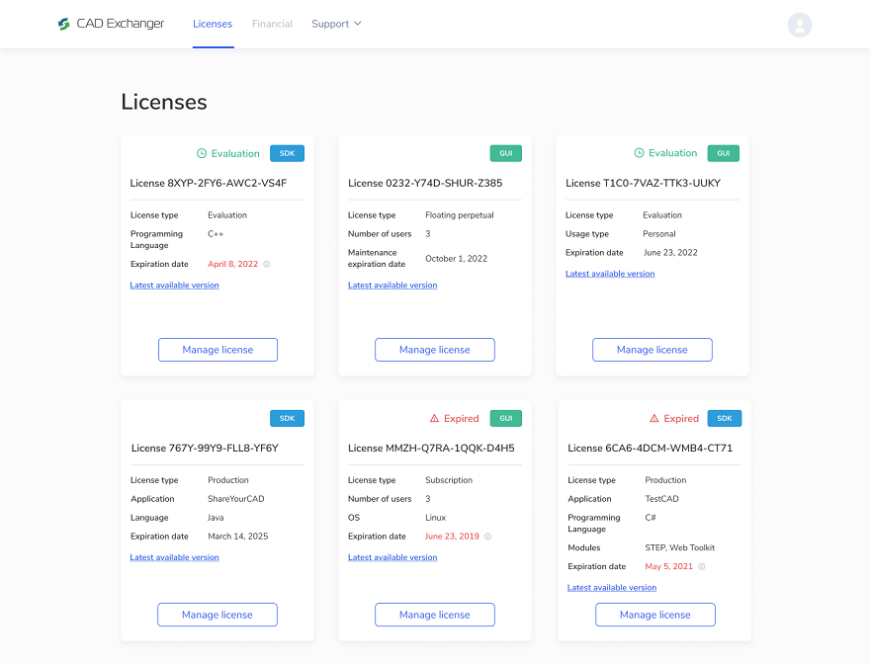
Task: Click Manage license on license 6CA6-4DCM
Action: pyautogui.click(x=655, y=614)
